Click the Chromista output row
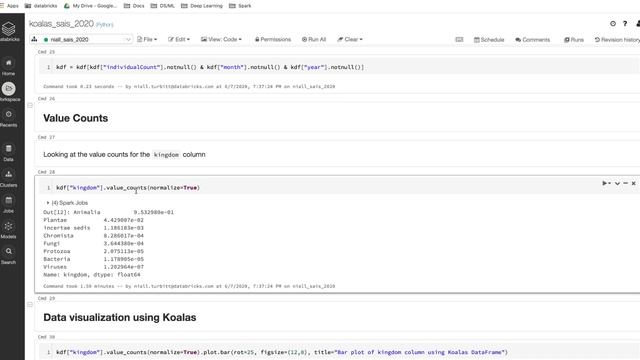The image size is (640, 360). point(93,236)
